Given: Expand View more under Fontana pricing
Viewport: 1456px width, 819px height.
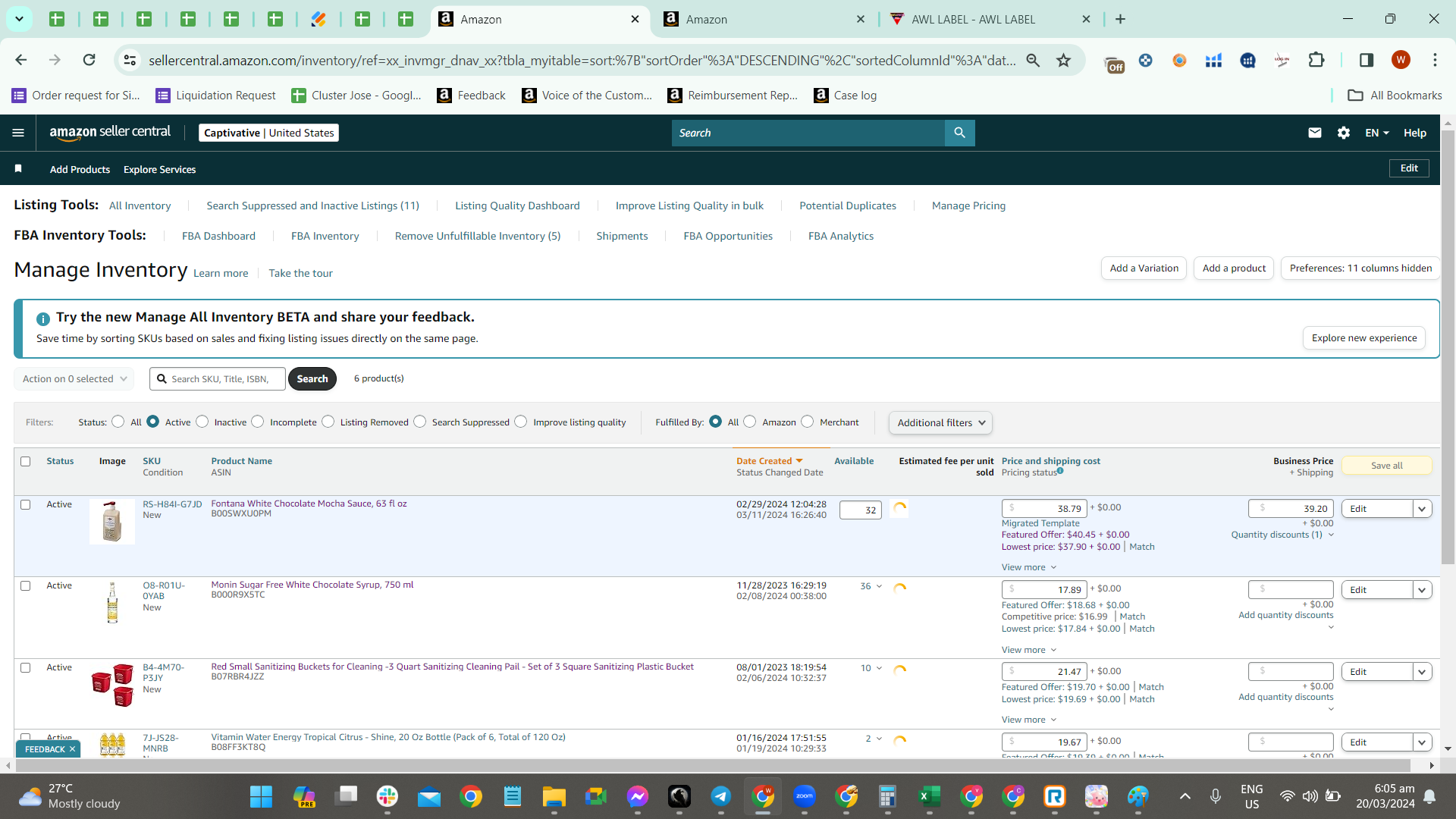Looking at the screenshot, I should (x=1029, y=567).
